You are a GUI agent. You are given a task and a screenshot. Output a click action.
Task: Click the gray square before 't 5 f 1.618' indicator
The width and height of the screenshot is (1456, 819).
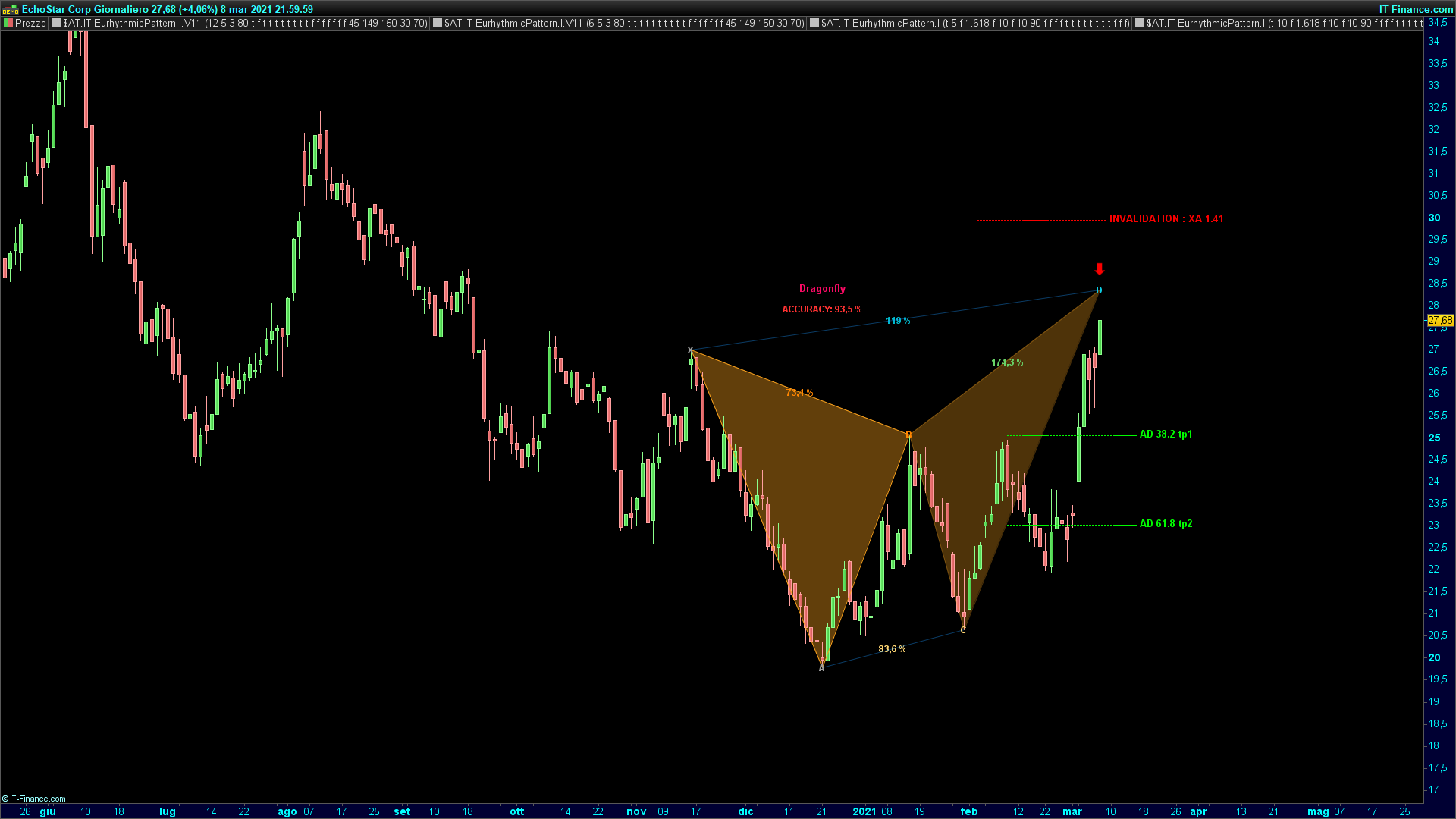pos(814,24)
